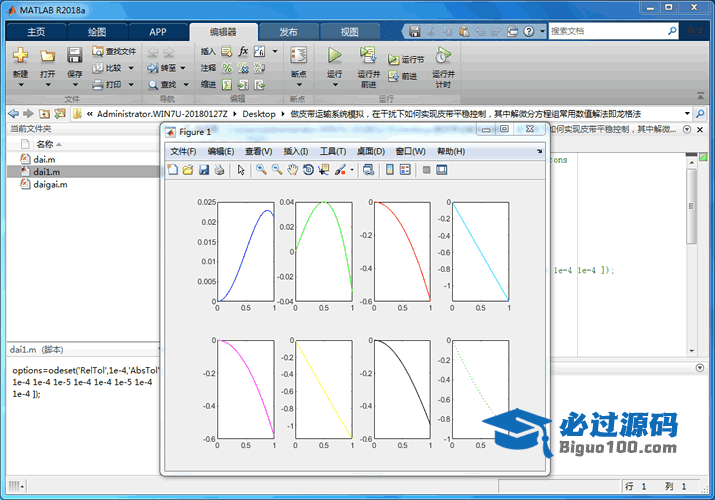Switch to the View (视图) tab
The width and height of the screenshot is (715, 500).
[350, 32]
